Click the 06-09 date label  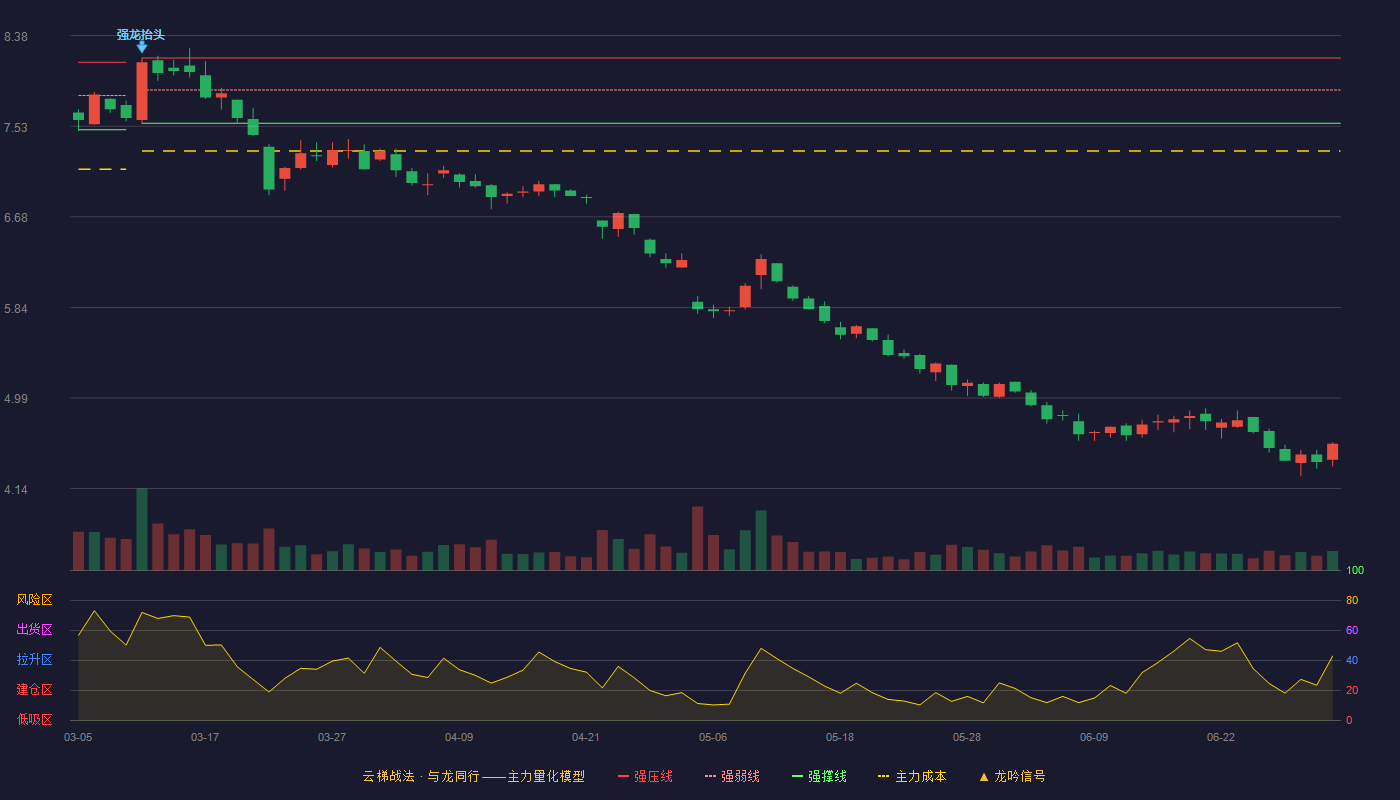coord(1094,737)
